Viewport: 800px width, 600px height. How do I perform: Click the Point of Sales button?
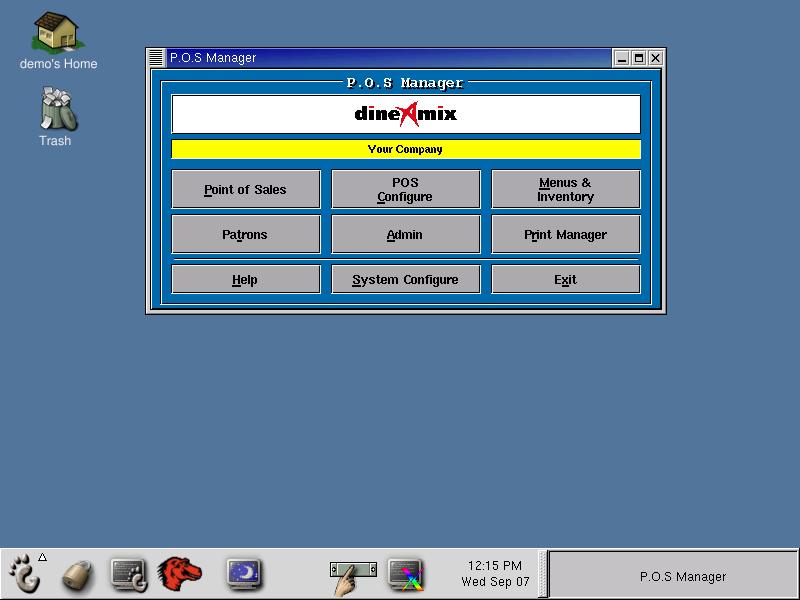pyautogui.click(x=246, y=189)
